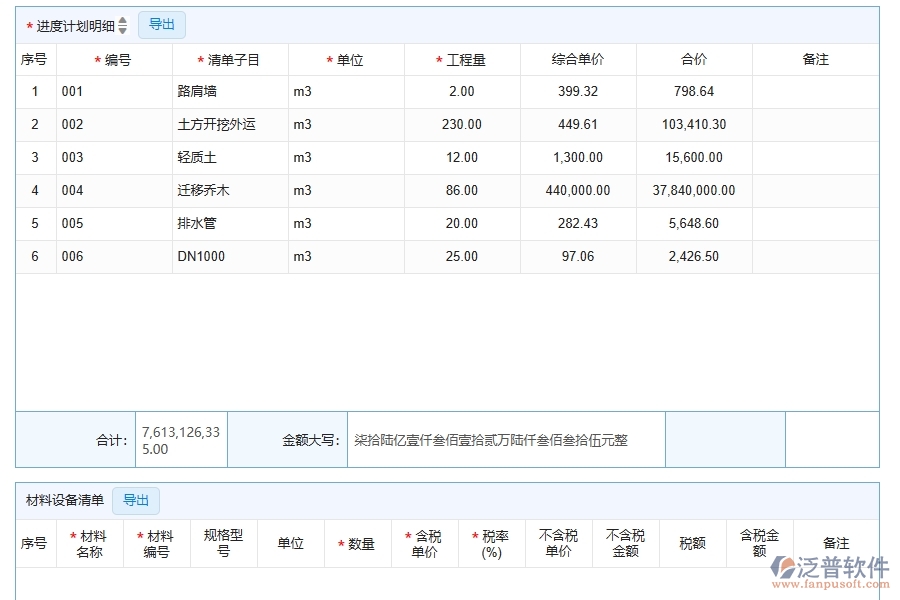900x600 pixels.
Task: Click the 导出 button for 进度计划明细
Action: [161, 24]
